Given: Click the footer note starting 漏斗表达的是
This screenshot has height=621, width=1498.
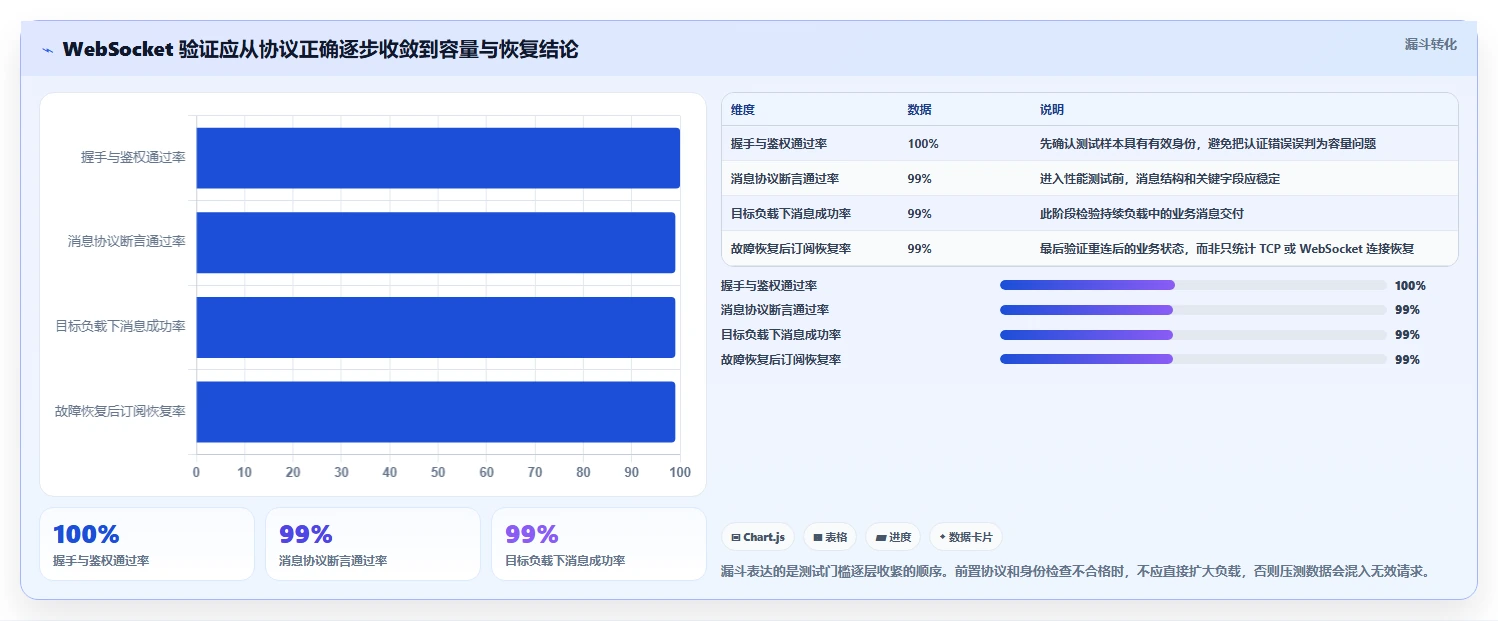Looking at the screenshot, I should [1079, 571].
